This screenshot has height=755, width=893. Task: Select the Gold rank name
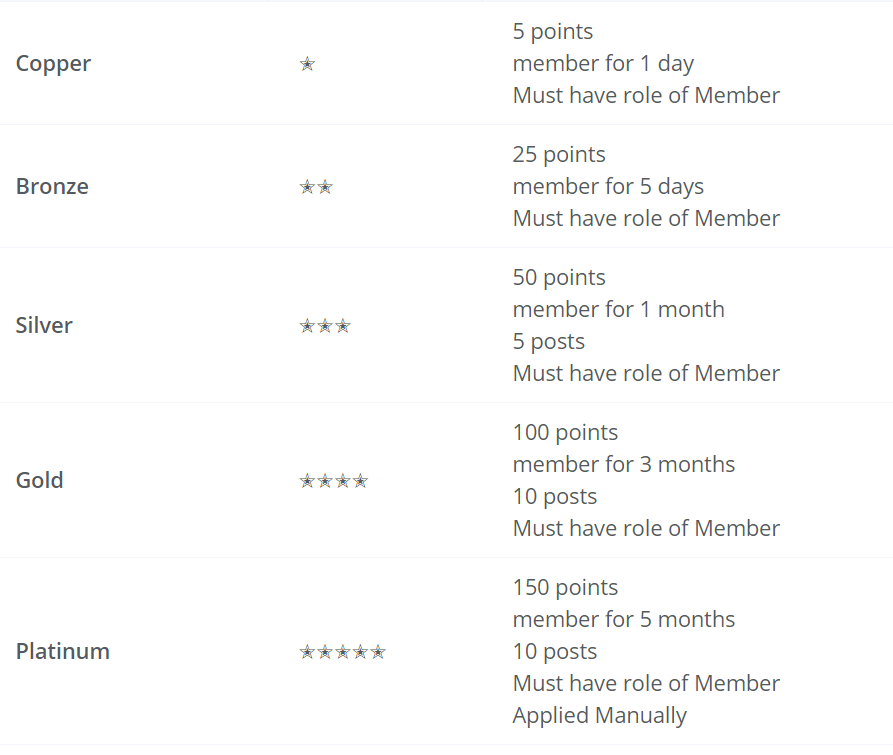pos(39,481)
